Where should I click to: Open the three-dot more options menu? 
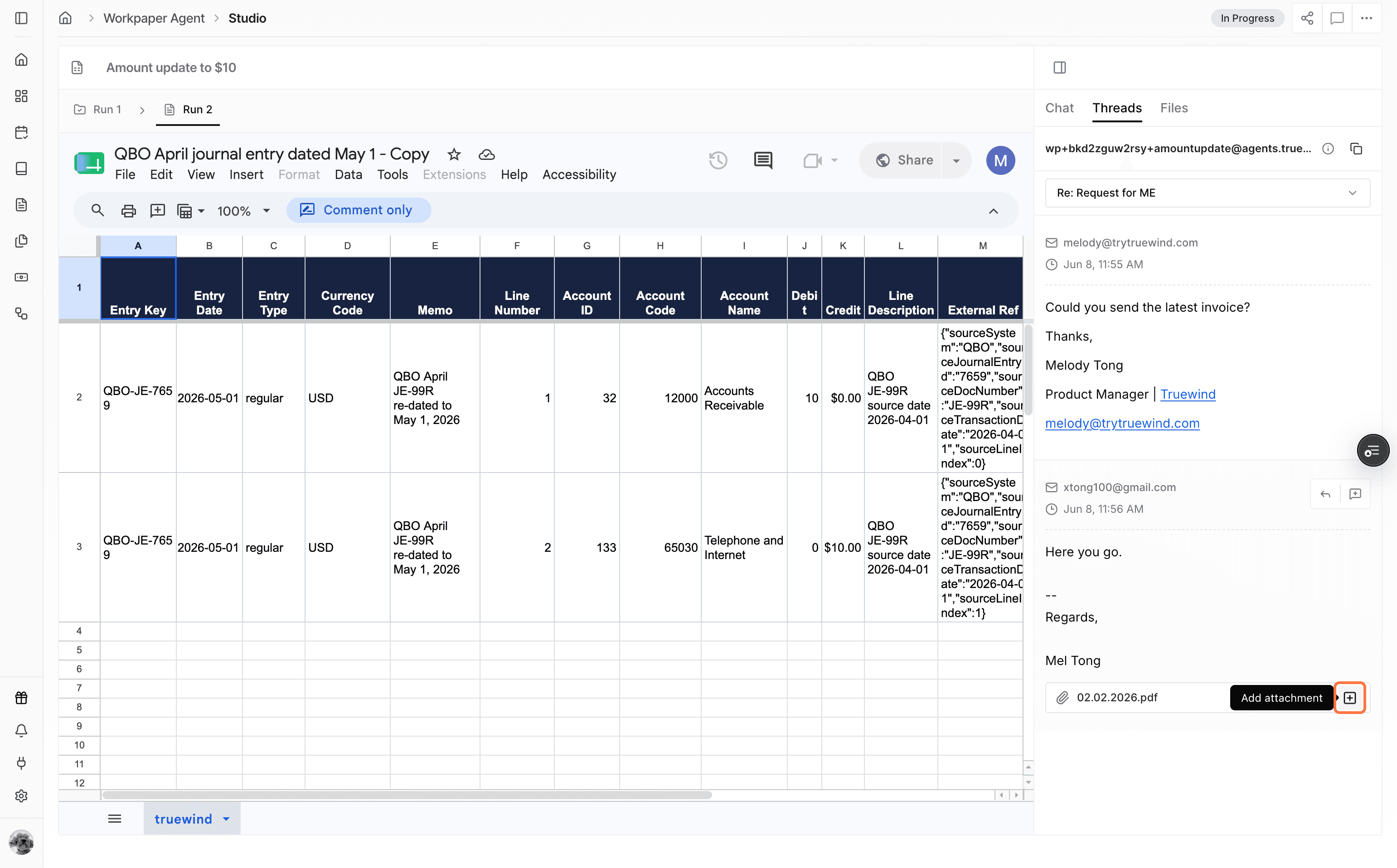pos(1367,19)
